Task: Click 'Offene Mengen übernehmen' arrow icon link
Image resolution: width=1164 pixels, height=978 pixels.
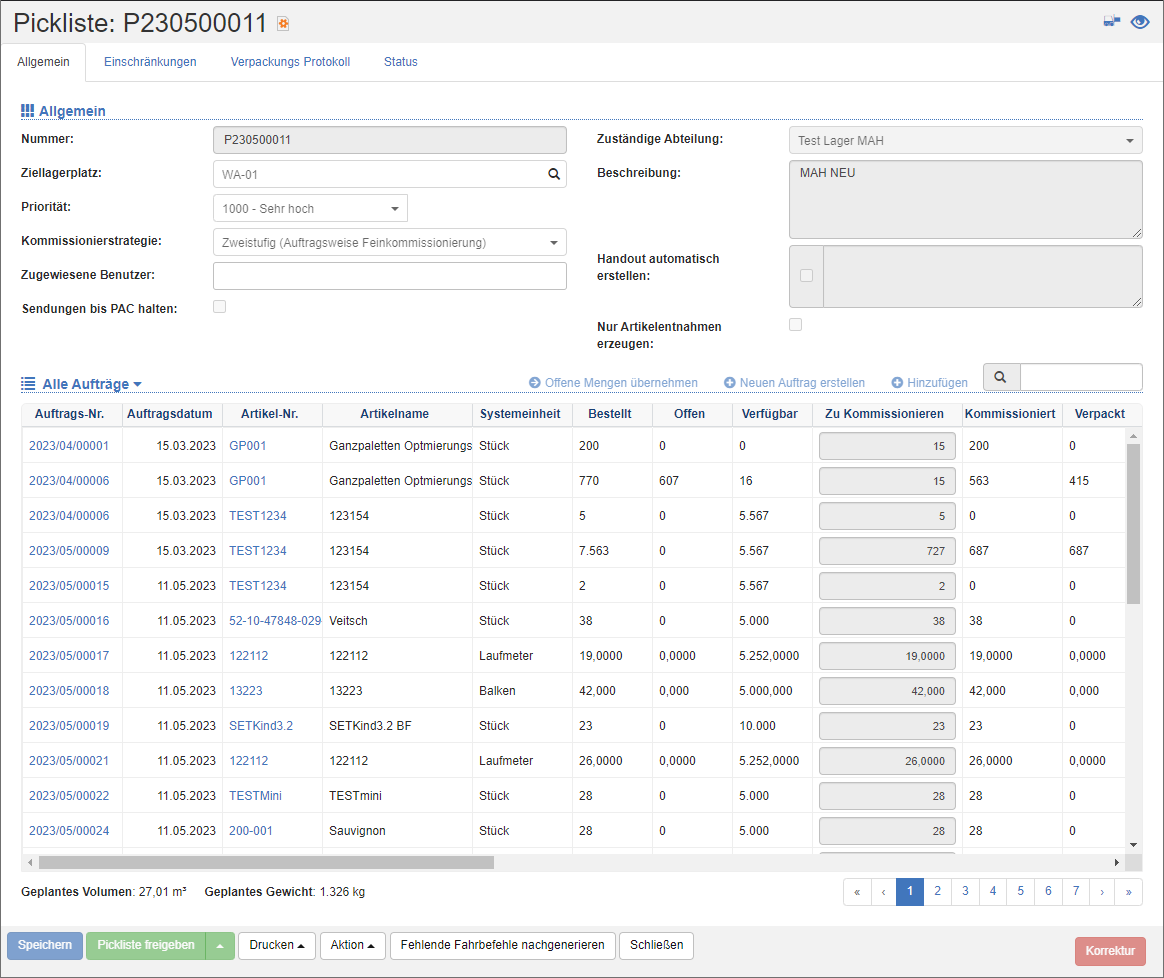Action: [x=535, y=383]
